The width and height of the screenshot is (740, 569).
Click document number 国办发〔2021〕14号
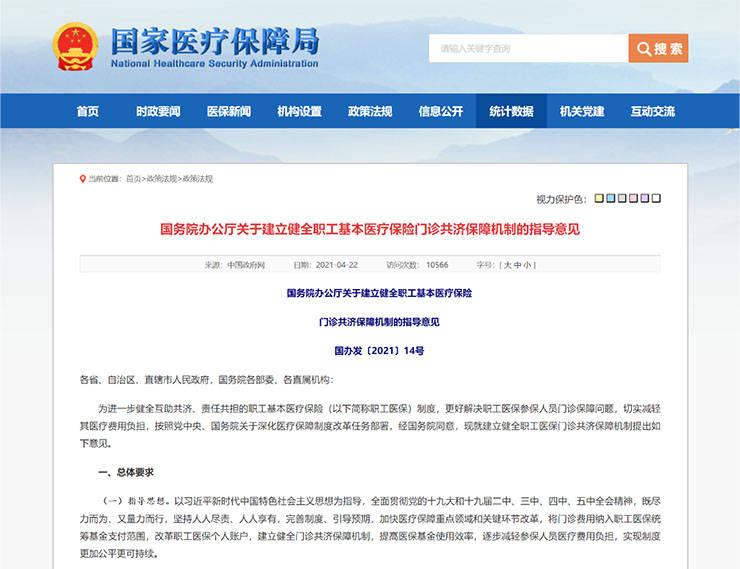[379, 351]
